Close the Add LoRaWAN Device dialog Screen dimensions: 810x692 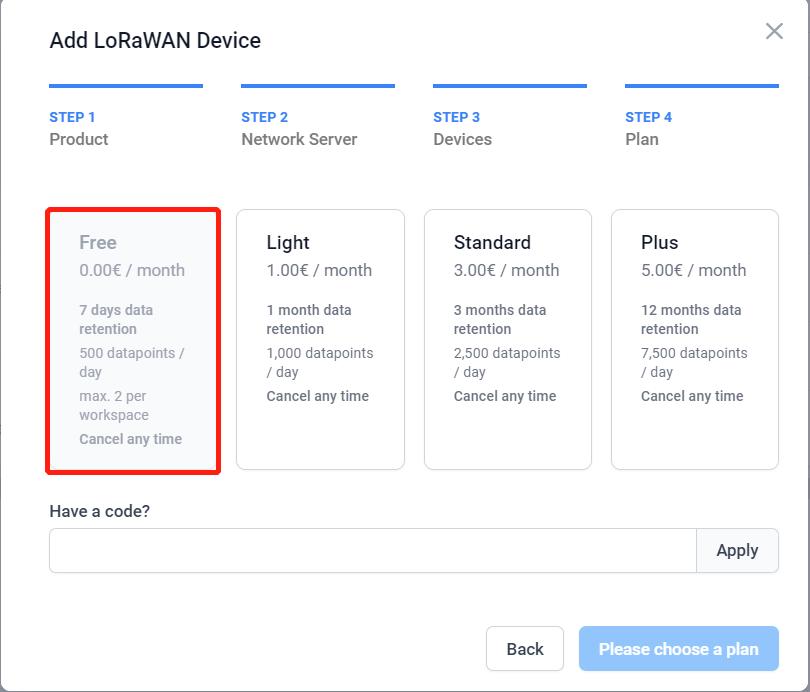[x=774, y=31]
